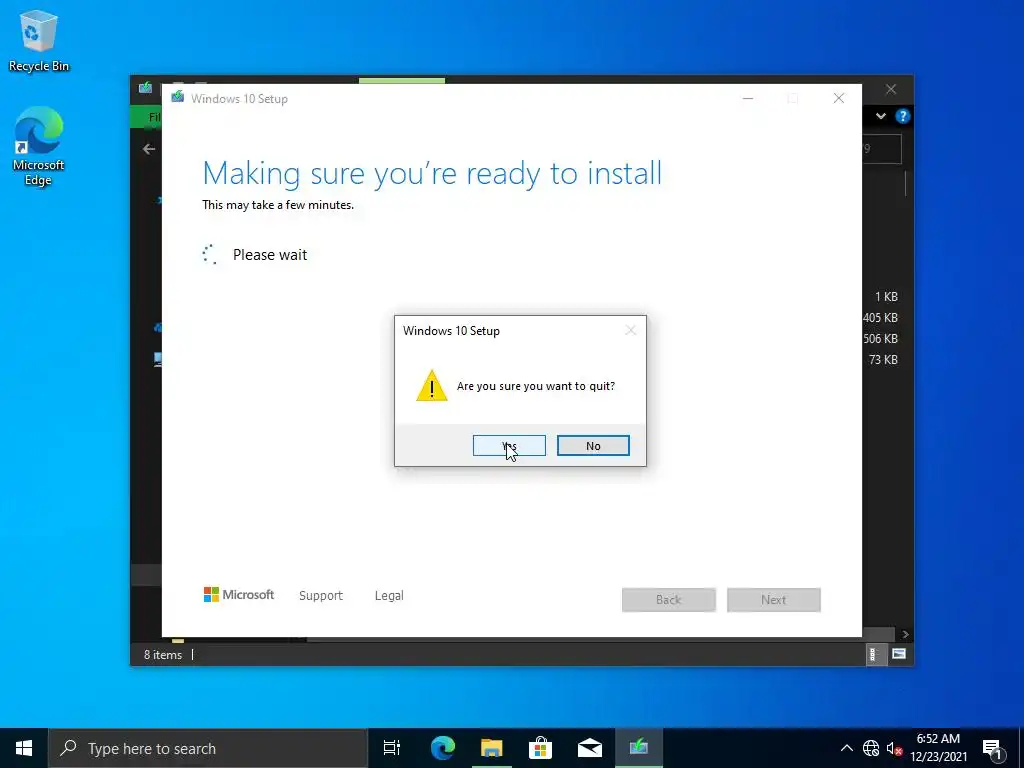The image size is (1024, 768).
Task: Minimize the Windows 10 Setup window
Action: tap(748, 99)
